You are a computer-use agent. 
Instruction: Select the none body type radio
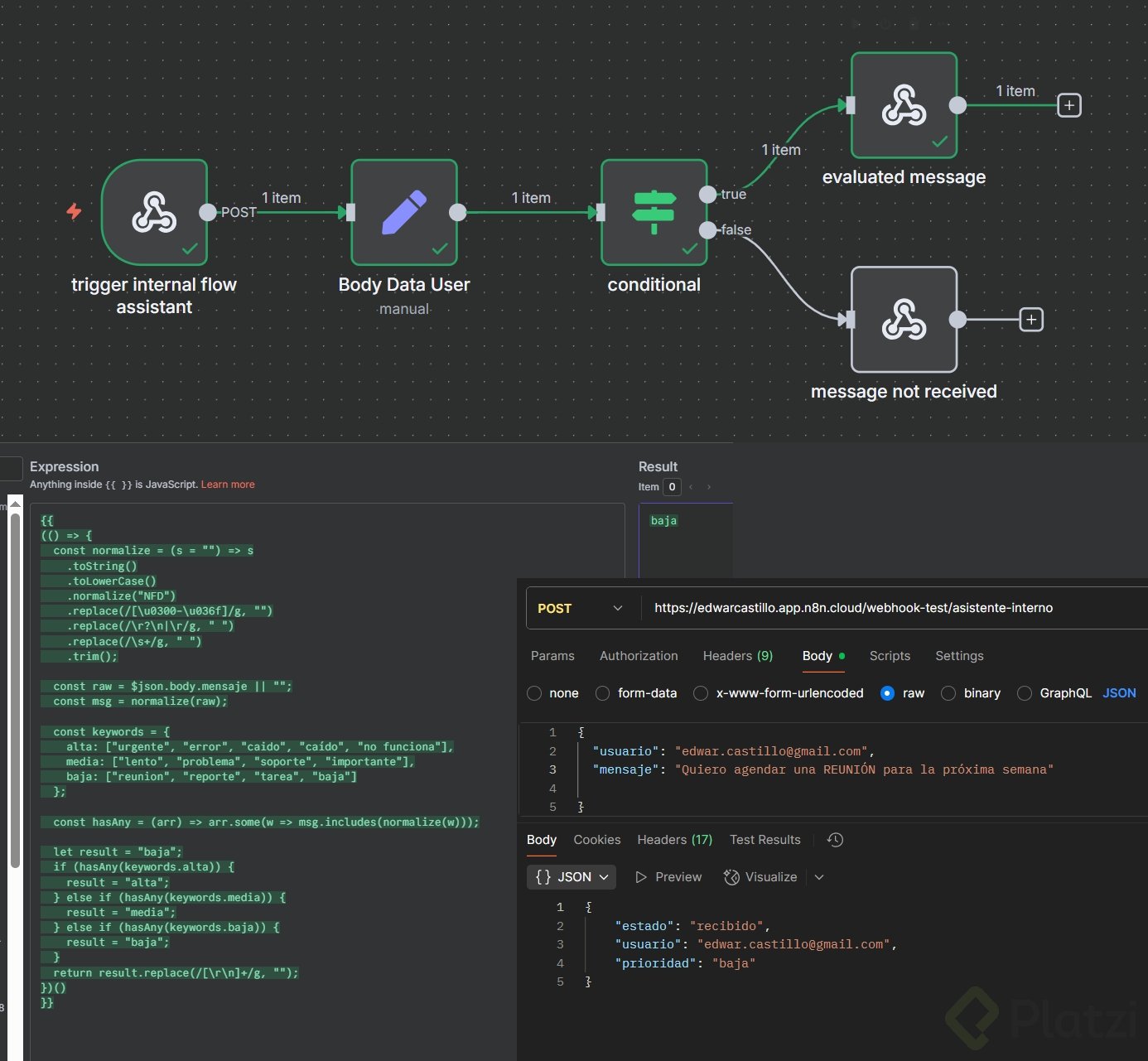534,693
